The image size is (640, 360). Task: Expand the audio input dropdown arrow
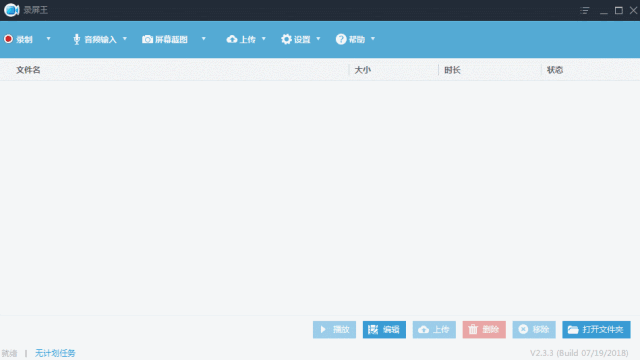124,39
